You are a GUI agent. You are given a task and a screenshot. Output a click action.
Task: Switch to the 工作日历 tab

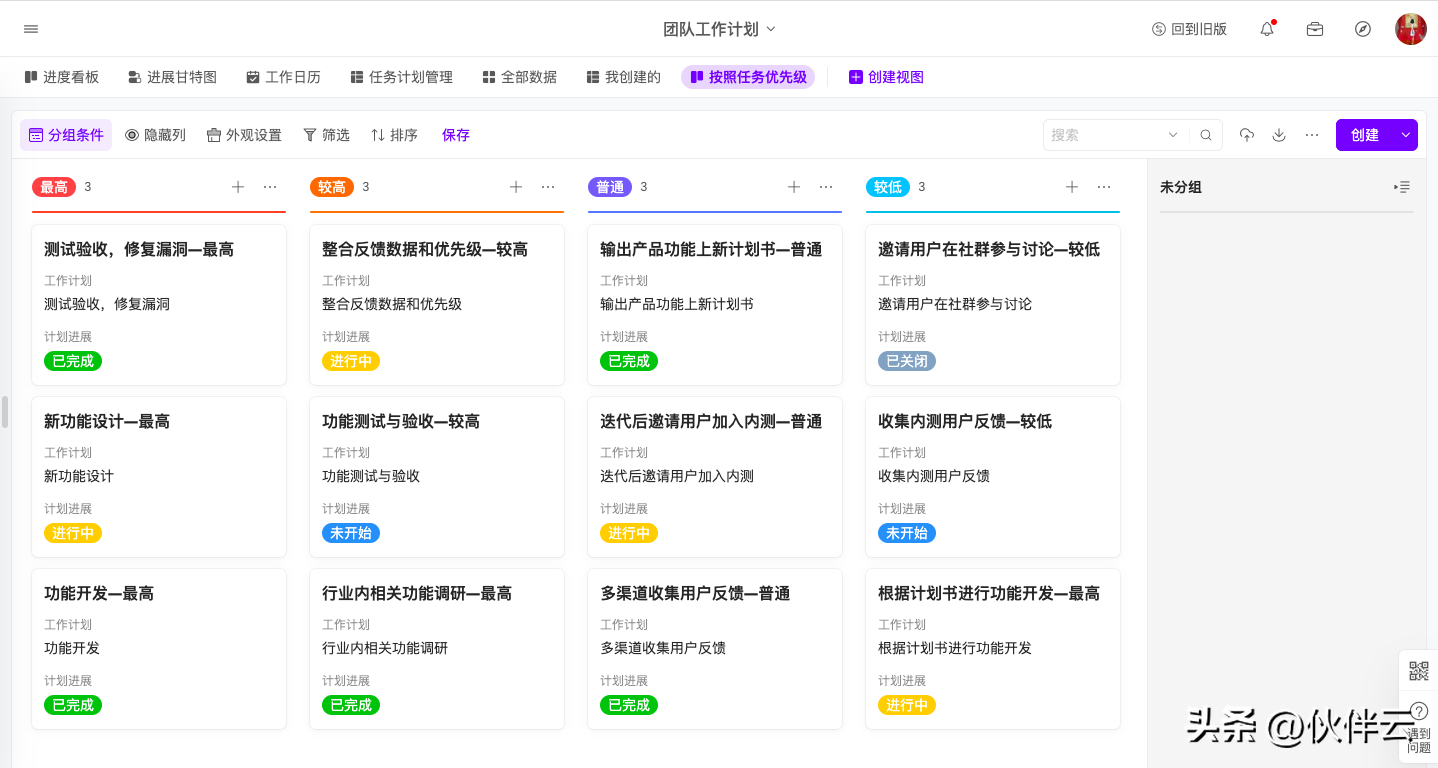point(283,77)
